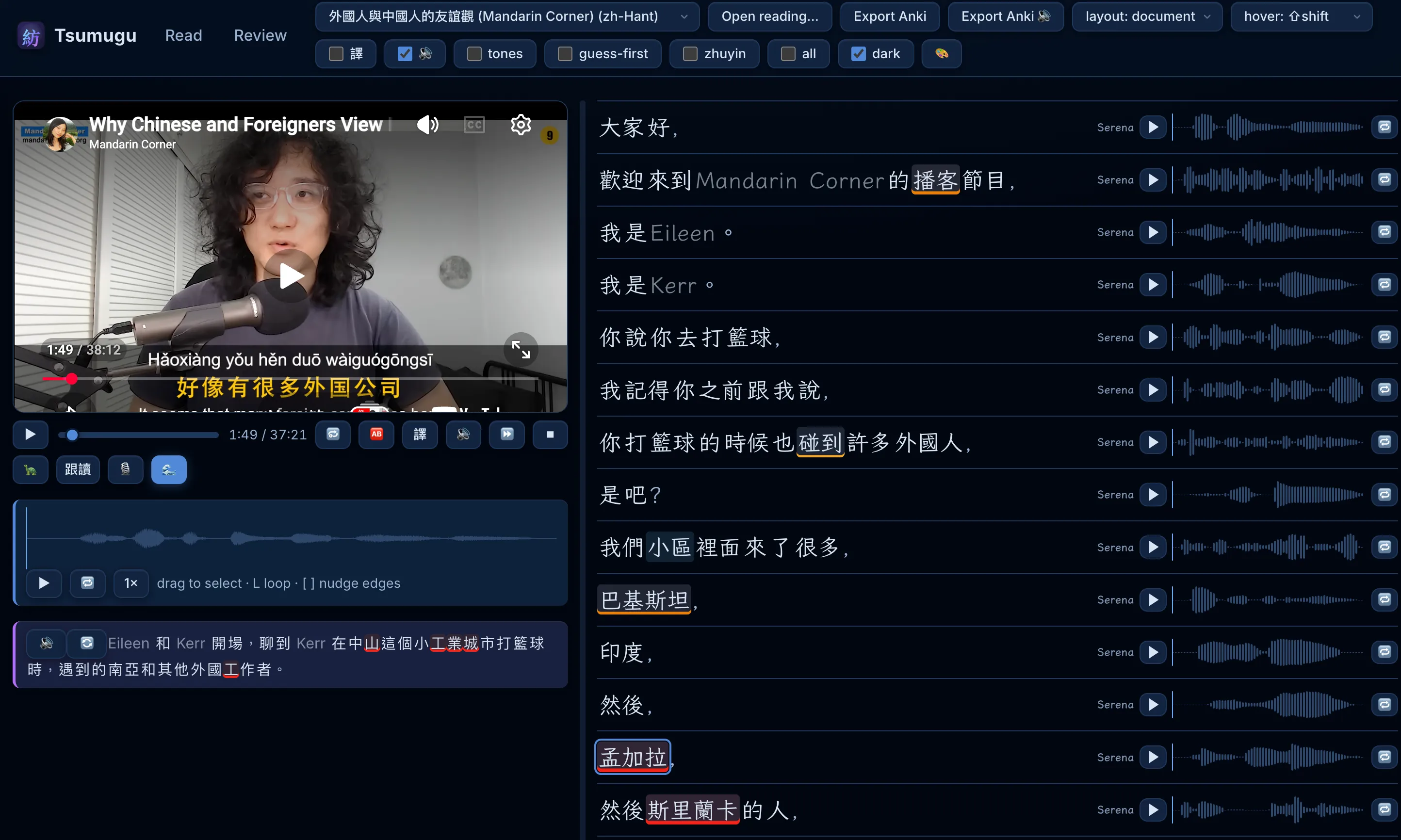Expand video to fullscreen

coord(521,349)
